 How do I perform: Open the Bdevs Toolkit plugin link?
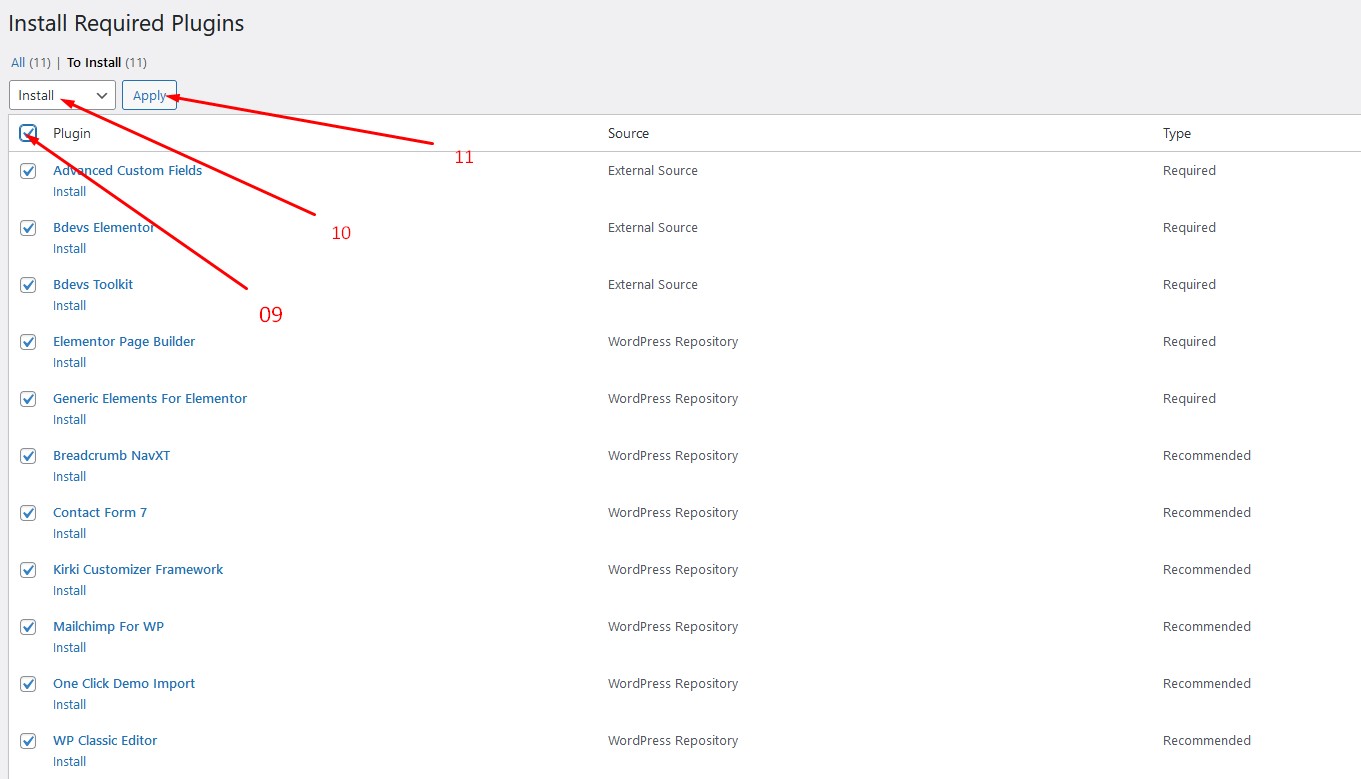(x=93, y=284)
